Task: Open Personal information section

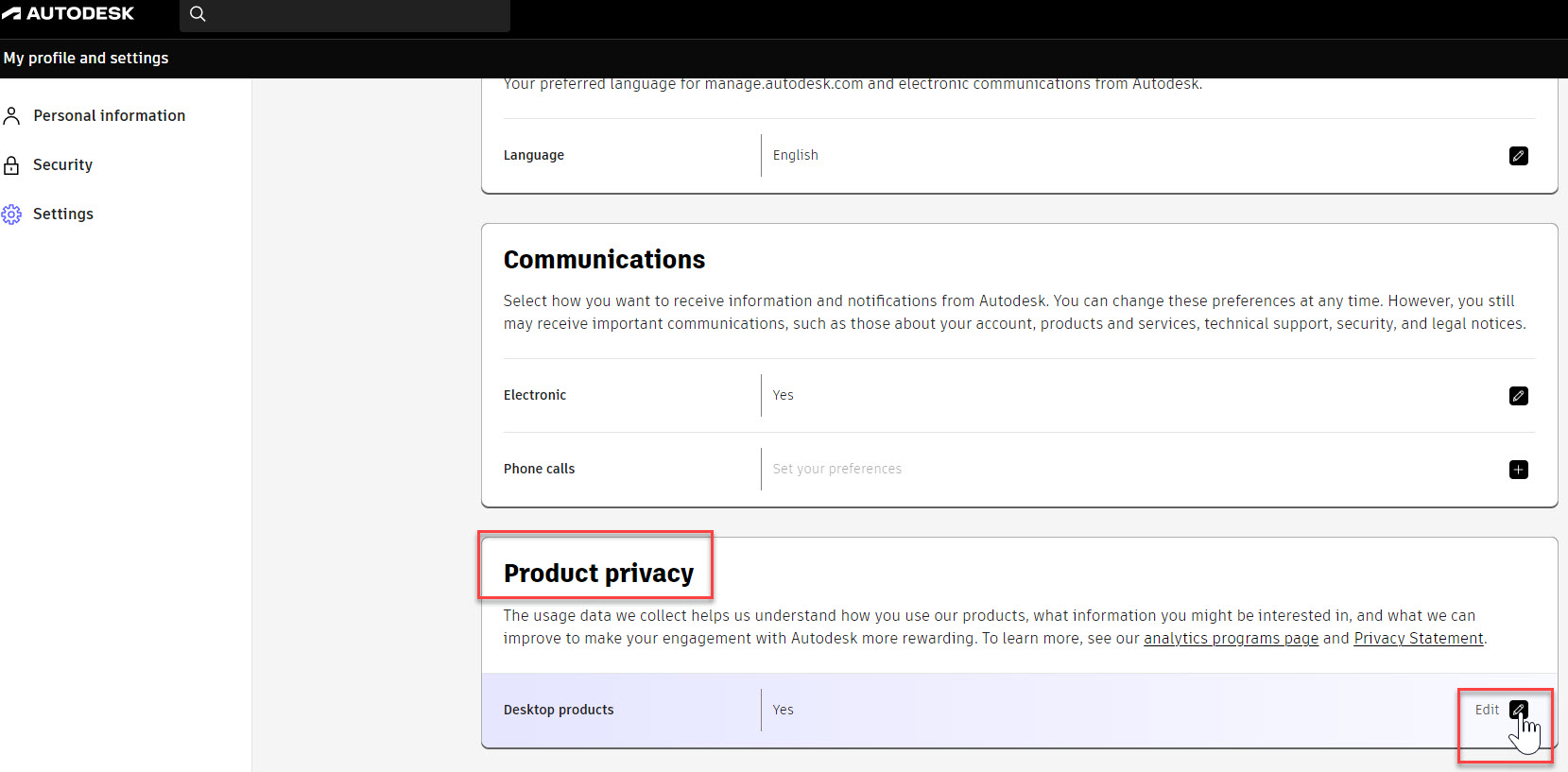Action: coord(109,115)
